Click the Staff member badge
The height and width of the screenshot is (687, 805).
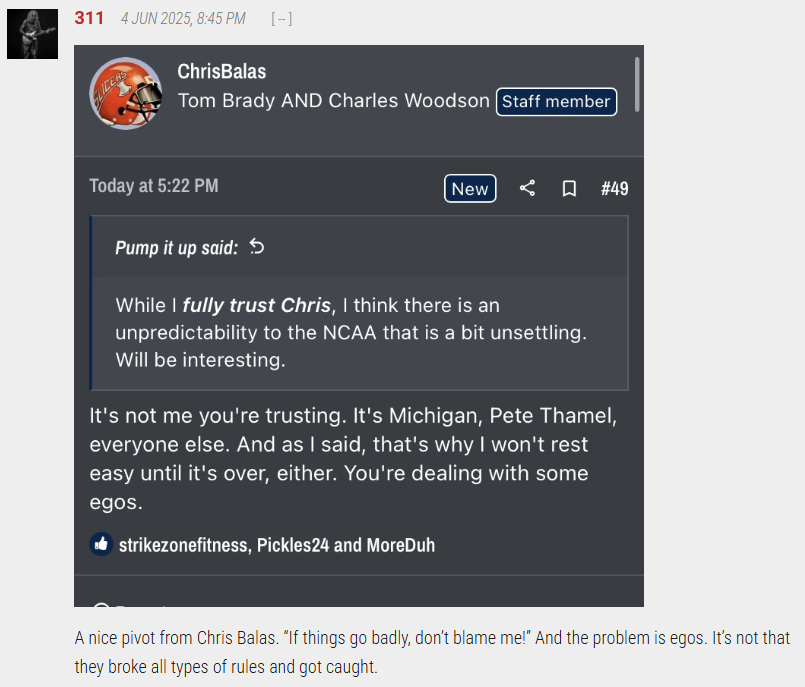[x=556, y=102]
